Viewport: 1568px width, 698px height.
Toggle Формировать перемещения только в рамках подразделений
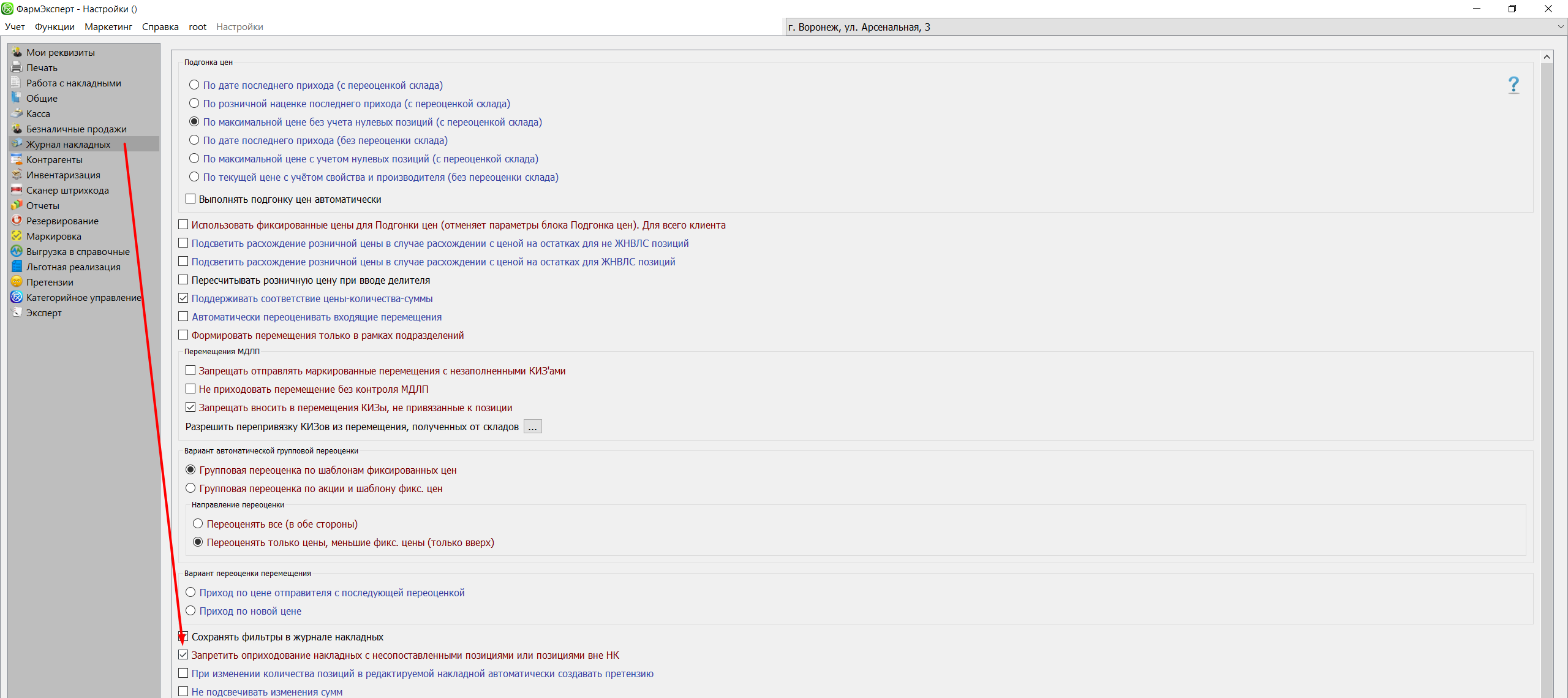(183, 335)
